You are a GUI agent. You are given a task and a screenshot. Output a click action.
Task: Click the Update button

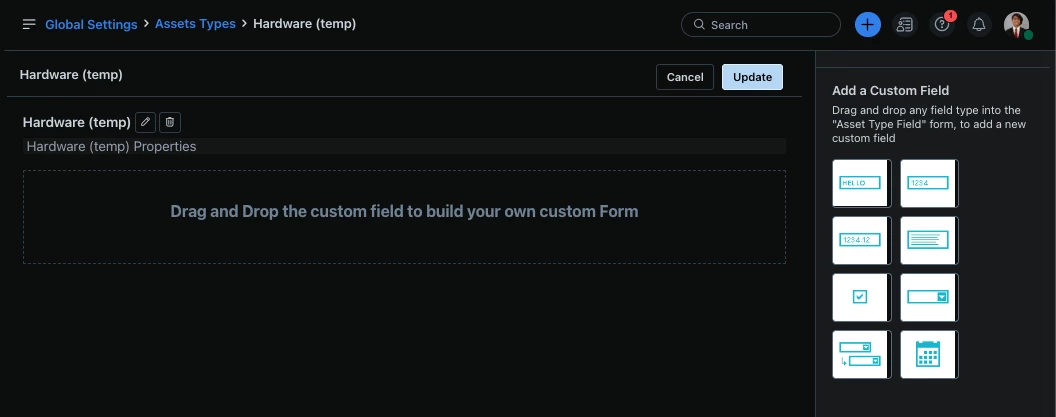click(752, 77)
